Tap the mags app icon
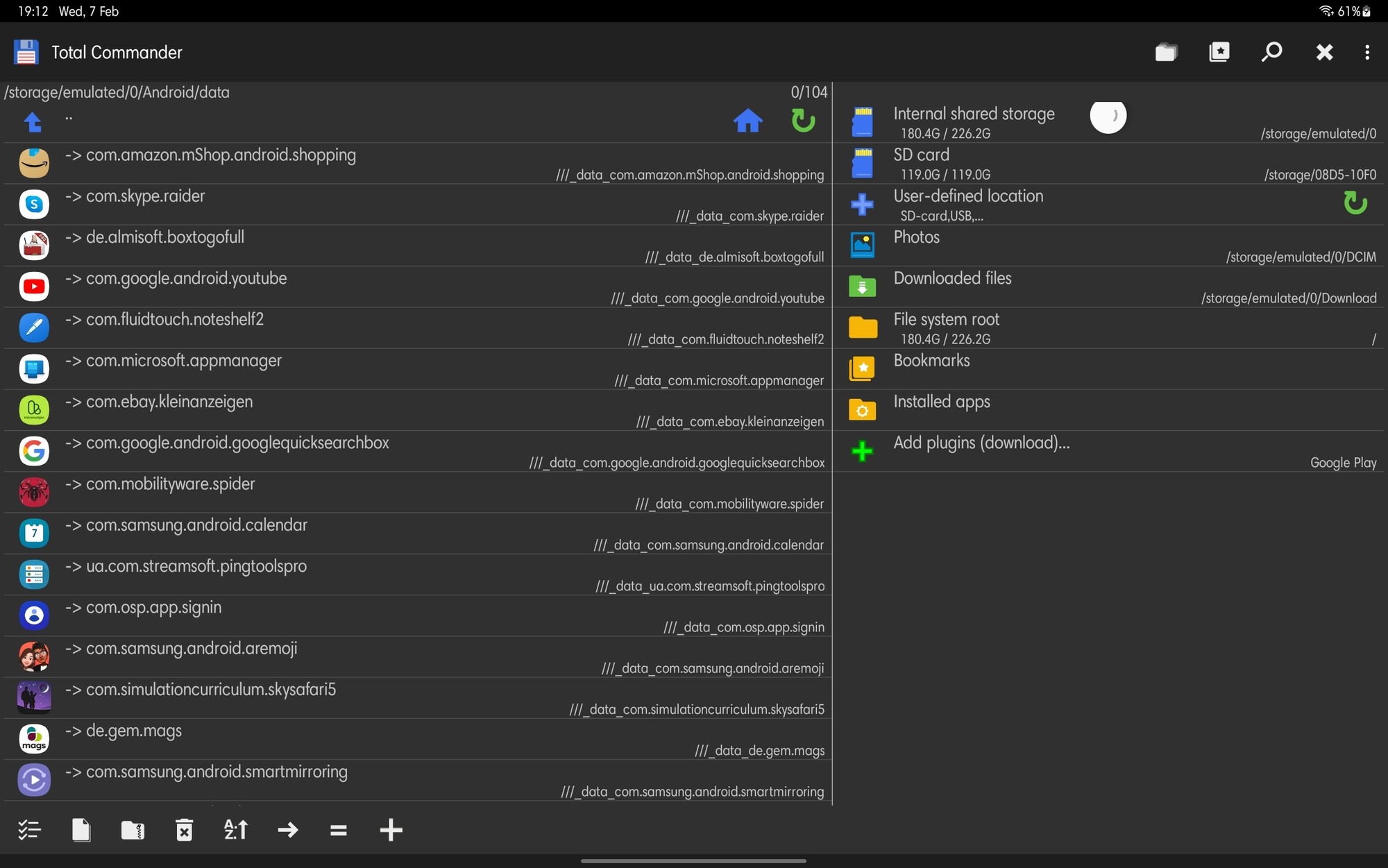The width and height of the screenshot is (1388, 868). [33, 739]
